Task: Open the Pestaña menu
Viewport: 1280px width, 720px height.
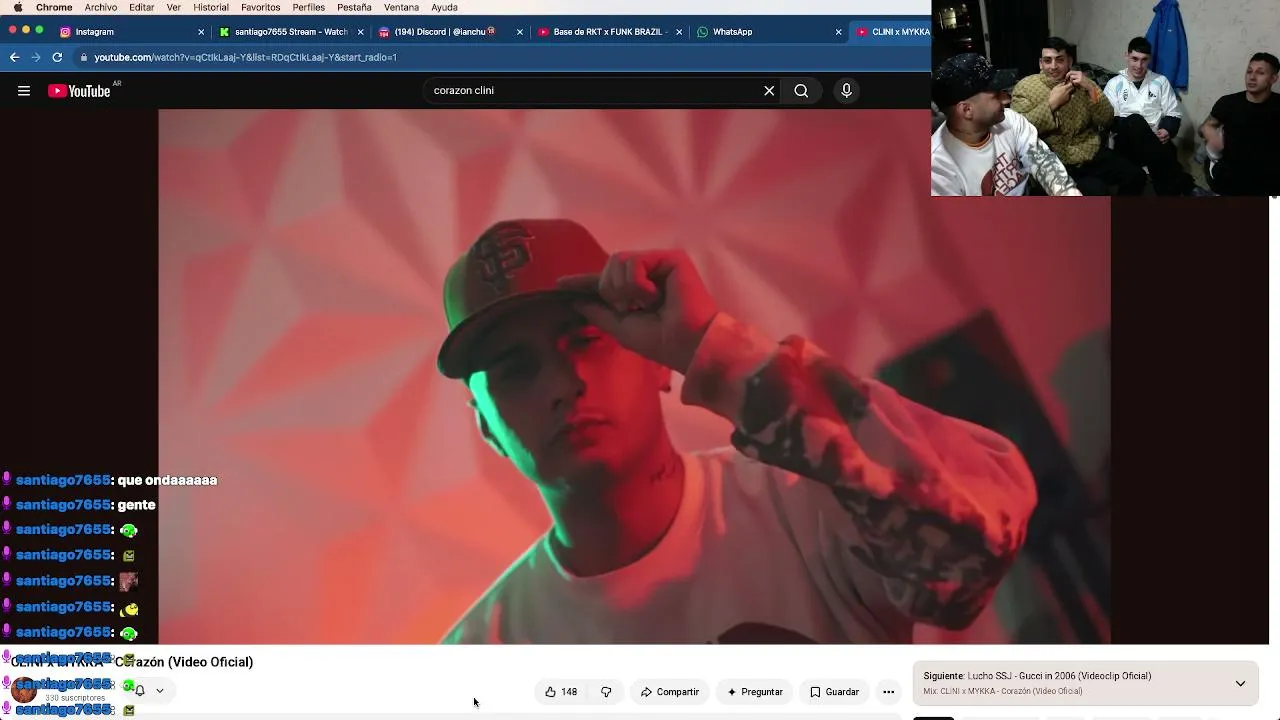Action: (354, 7)
